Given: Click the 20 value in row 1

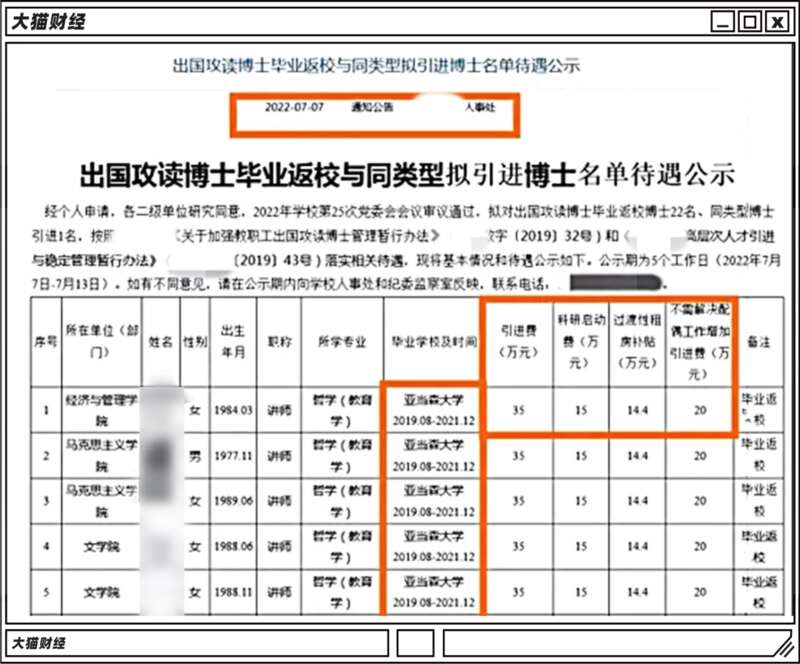Looking at the screenshot, I should point(700,410).
